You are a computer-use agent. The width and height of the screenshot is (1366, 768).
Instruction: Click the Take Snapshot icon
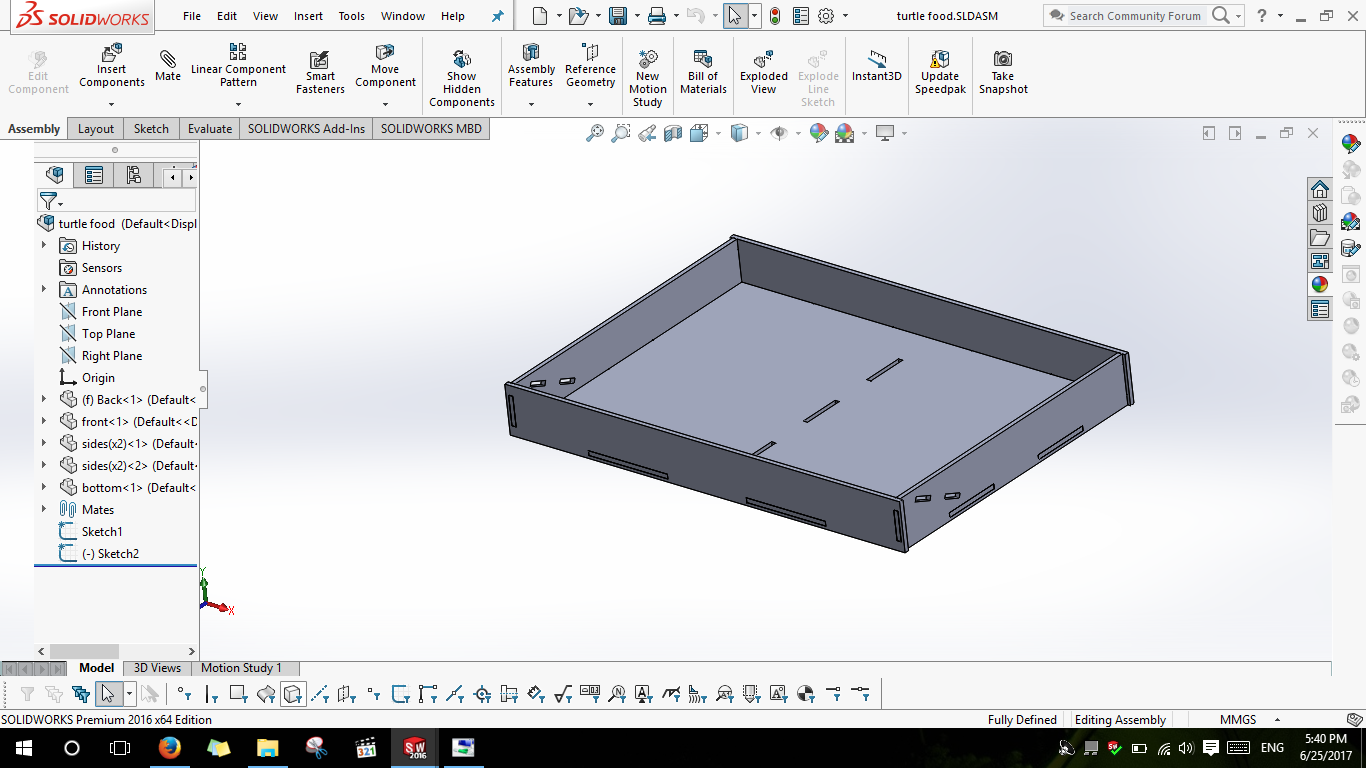[1003, 72]
